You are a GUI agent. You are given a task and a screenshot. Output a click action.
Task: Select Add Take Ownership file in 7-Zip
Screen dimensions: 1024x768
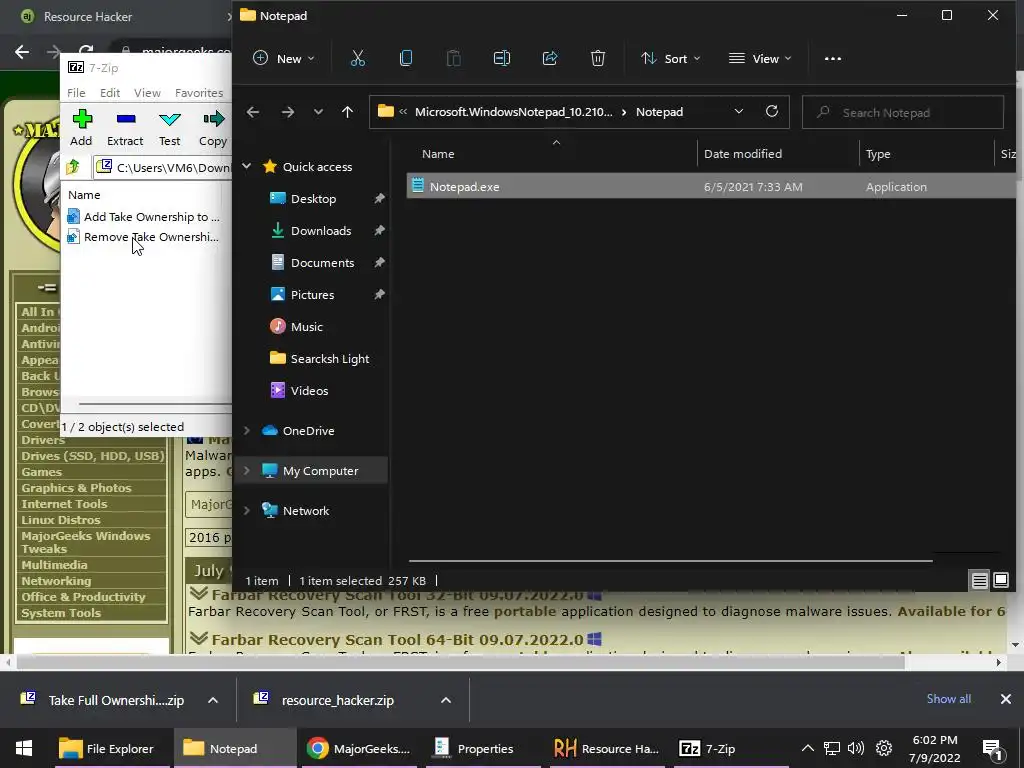point(144,217)
